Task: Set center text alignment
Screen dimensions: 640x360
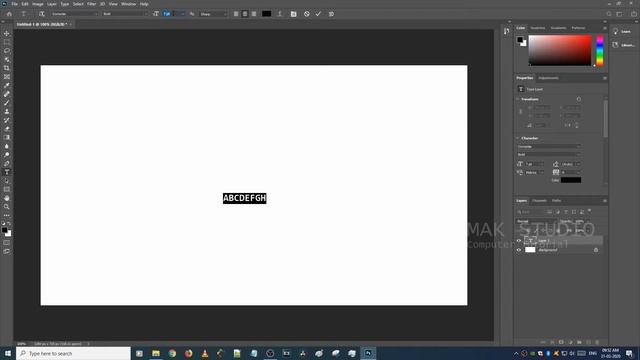Action: point(245,14)
